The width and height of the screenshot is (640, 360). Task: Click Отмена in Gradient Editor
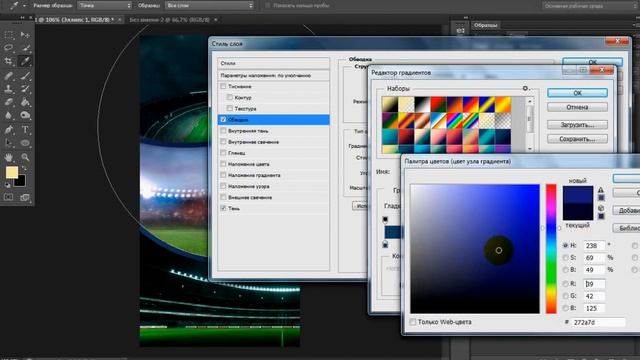point(577,107)
